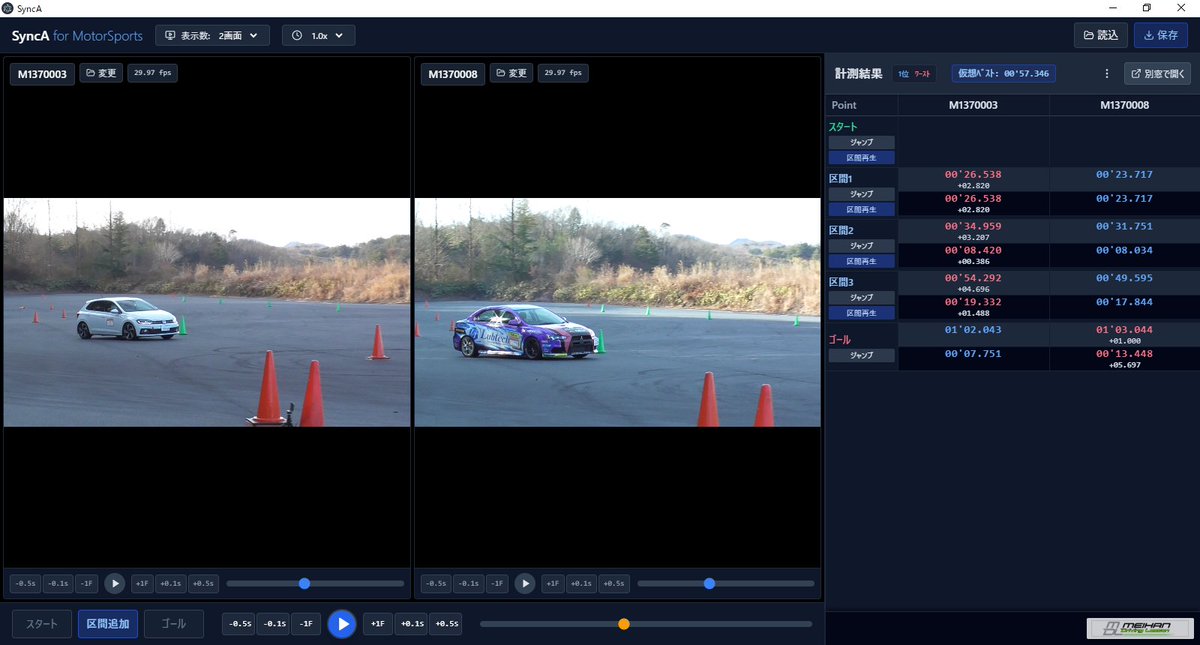This screenshot has height=645, width=1200.
Task: Step left video forward +0.5s
Action: [x=203, y=583]
